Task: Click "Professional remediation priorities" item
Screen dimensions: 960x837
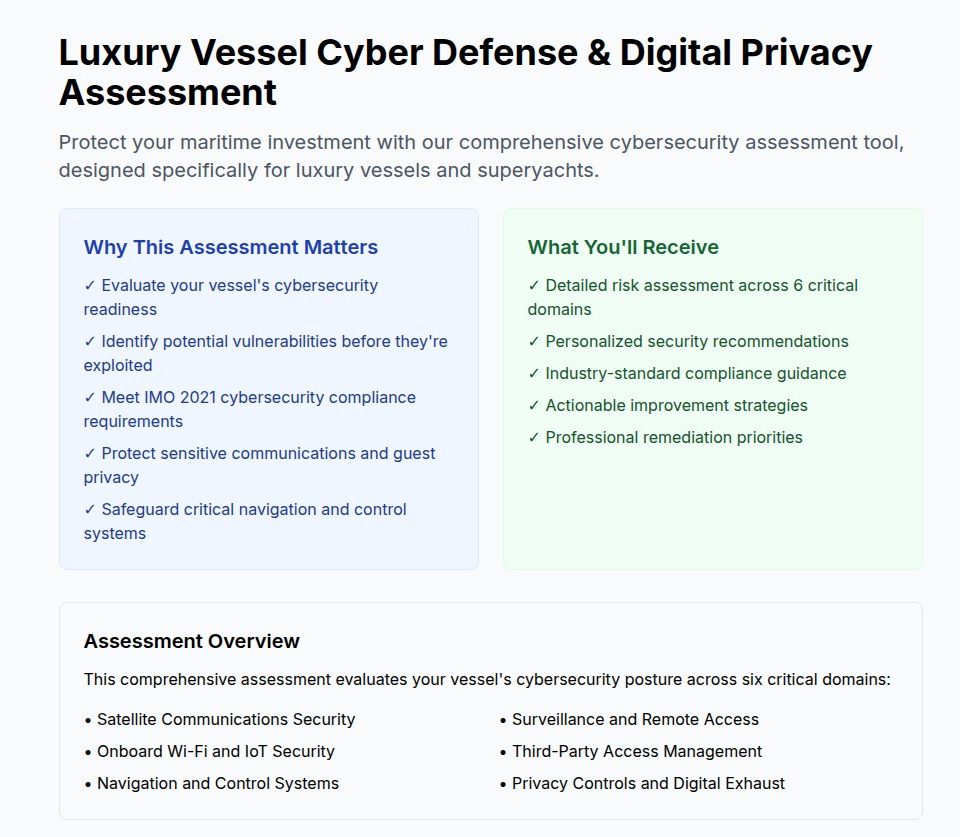Action: (x=665, y=437)
